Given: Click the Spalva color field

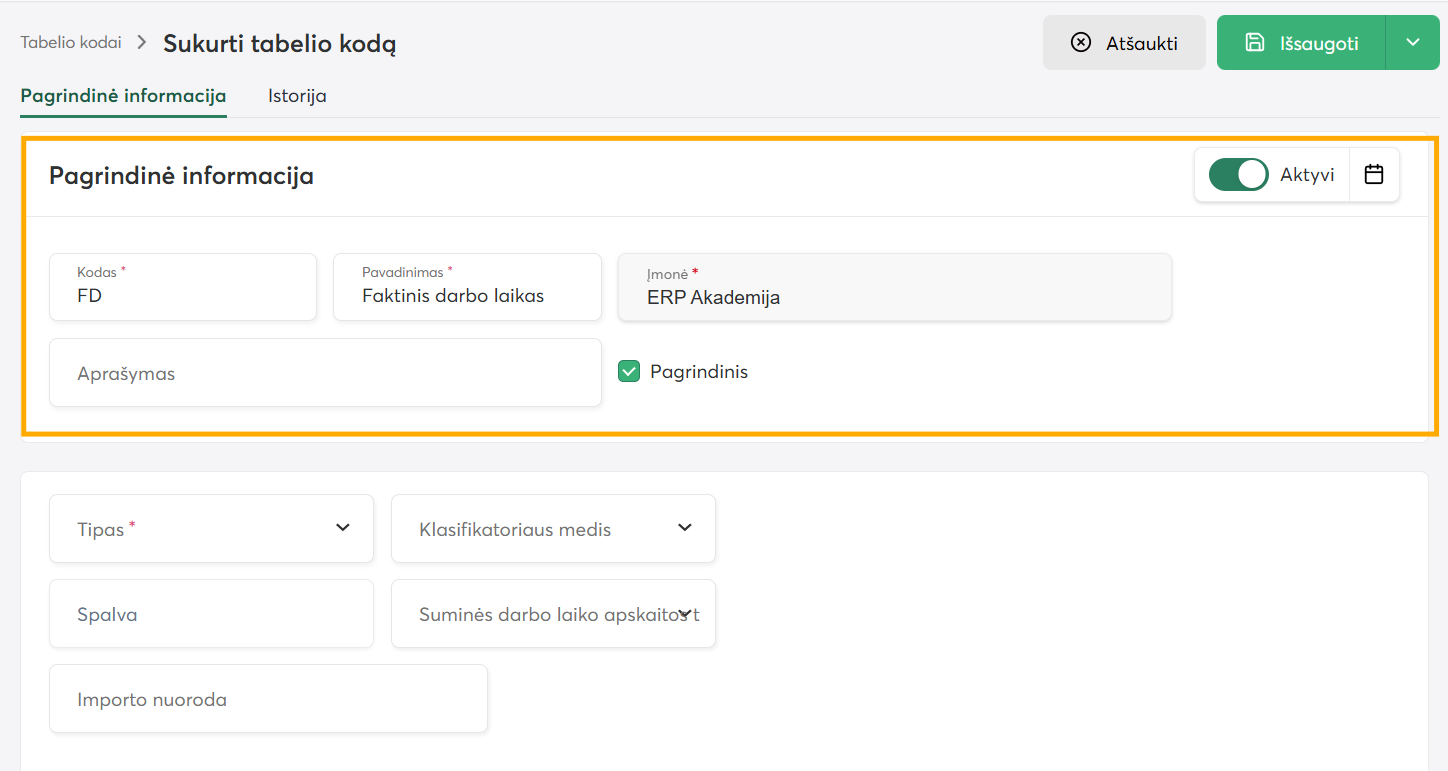Looking at the screenshot, I should [x=211, y=613].
